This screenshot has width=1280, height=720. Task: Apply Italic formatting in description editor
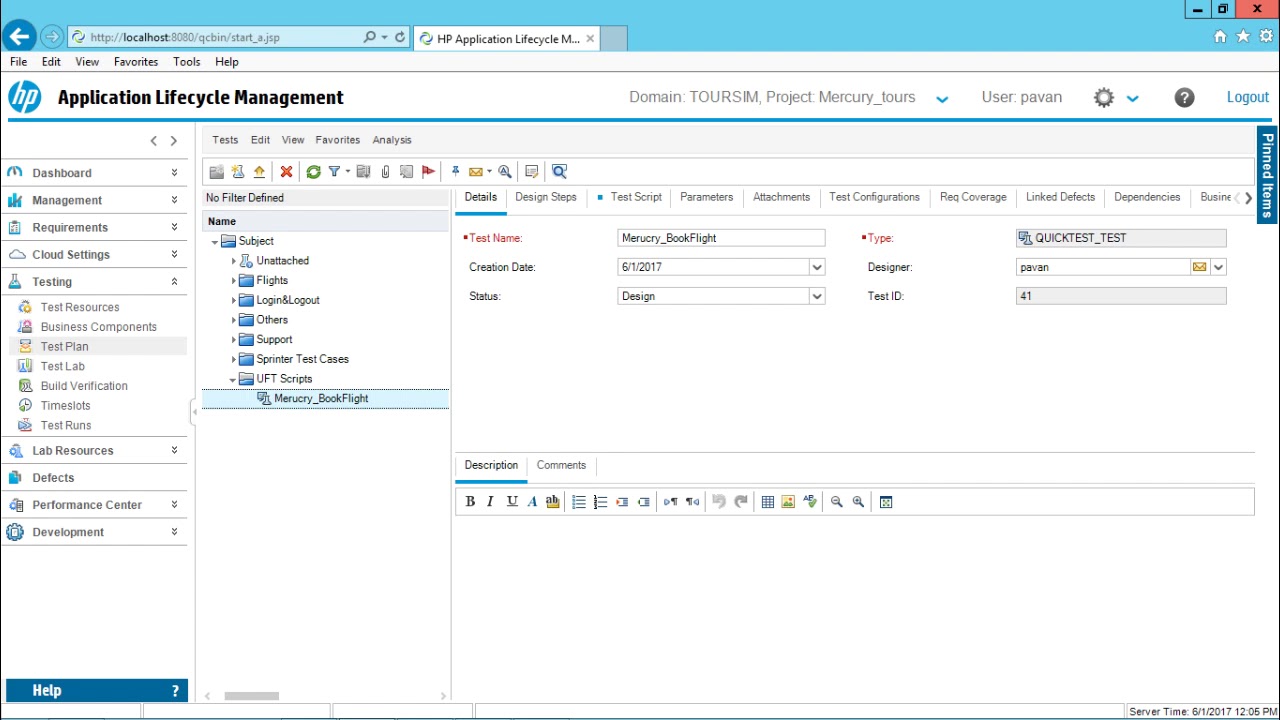click(x=490, y=502)
